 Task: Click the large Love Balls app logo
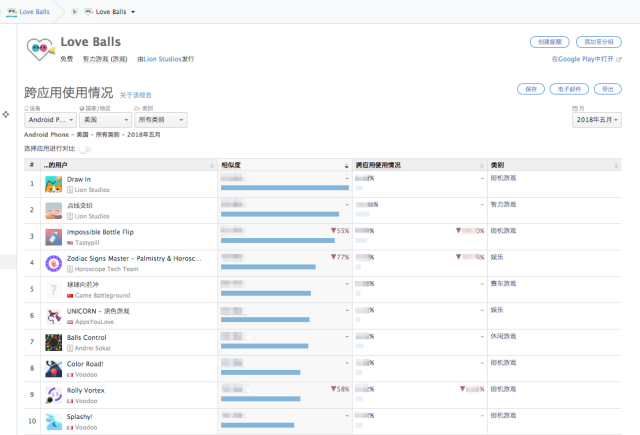click(x=40, y=49)
